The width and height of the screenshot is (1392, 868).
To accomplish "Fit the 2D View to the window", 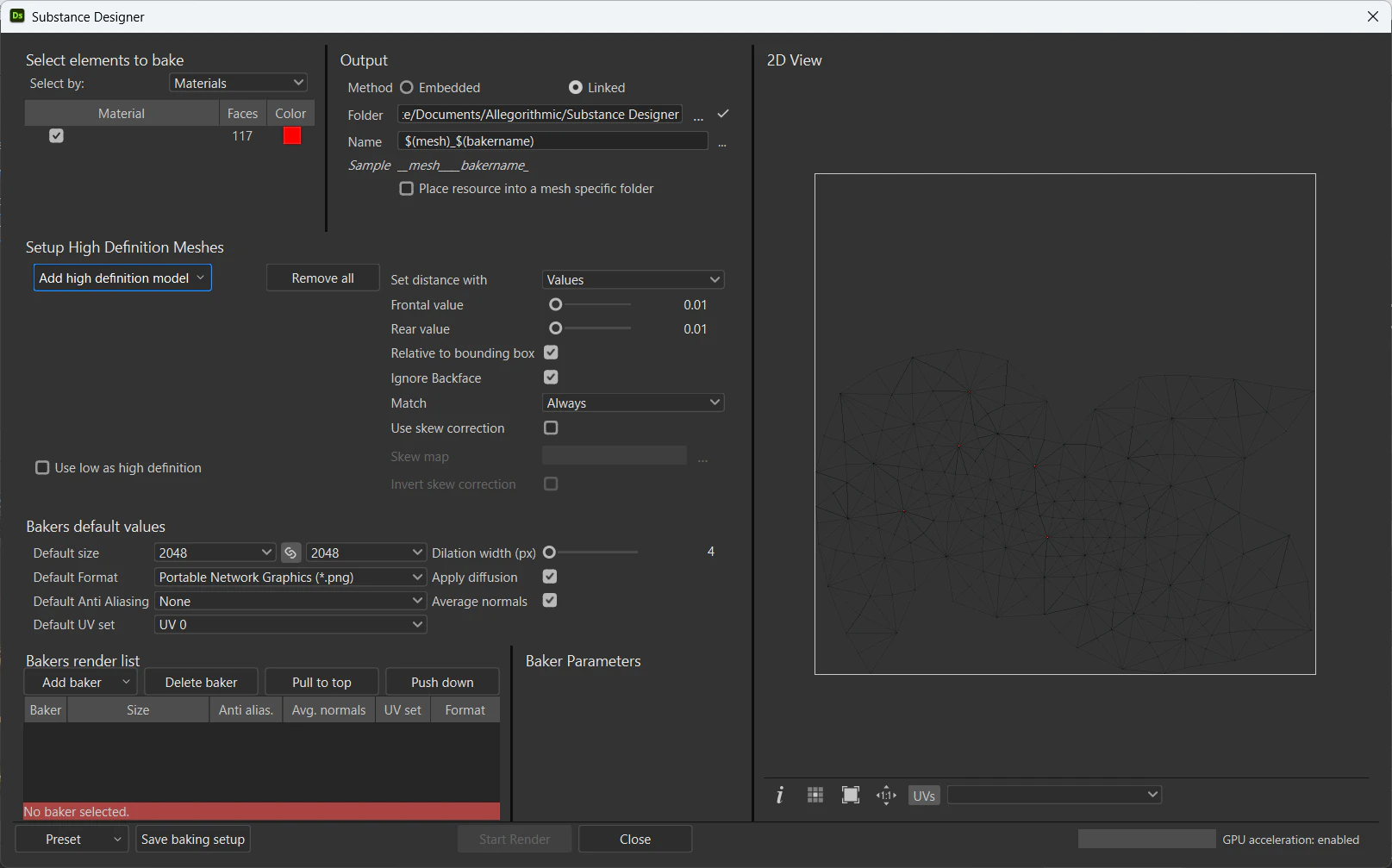I will point(851,795).
